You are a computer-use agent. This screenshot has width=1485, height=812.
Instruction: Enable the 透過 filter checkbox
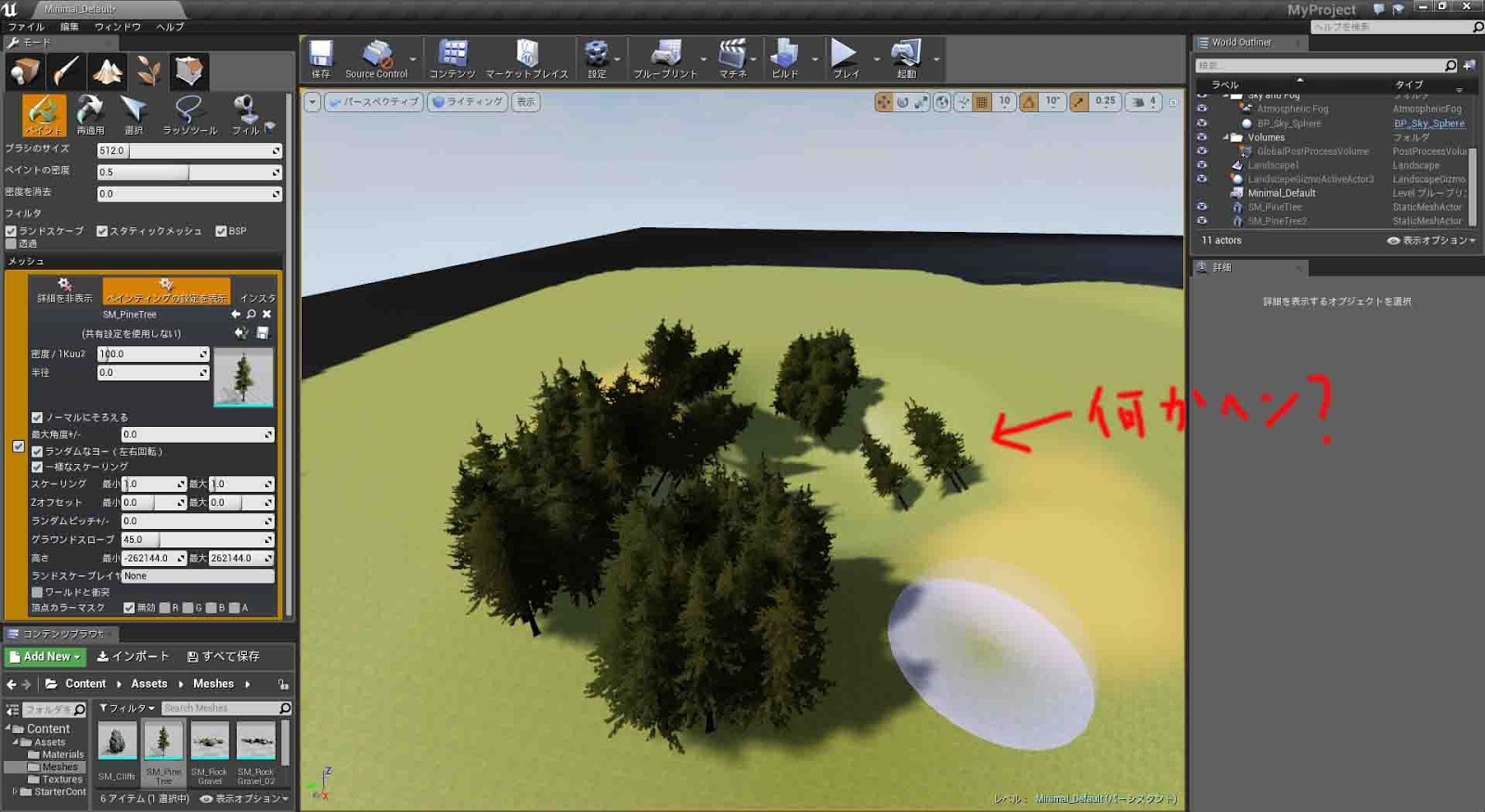[11, 244]
